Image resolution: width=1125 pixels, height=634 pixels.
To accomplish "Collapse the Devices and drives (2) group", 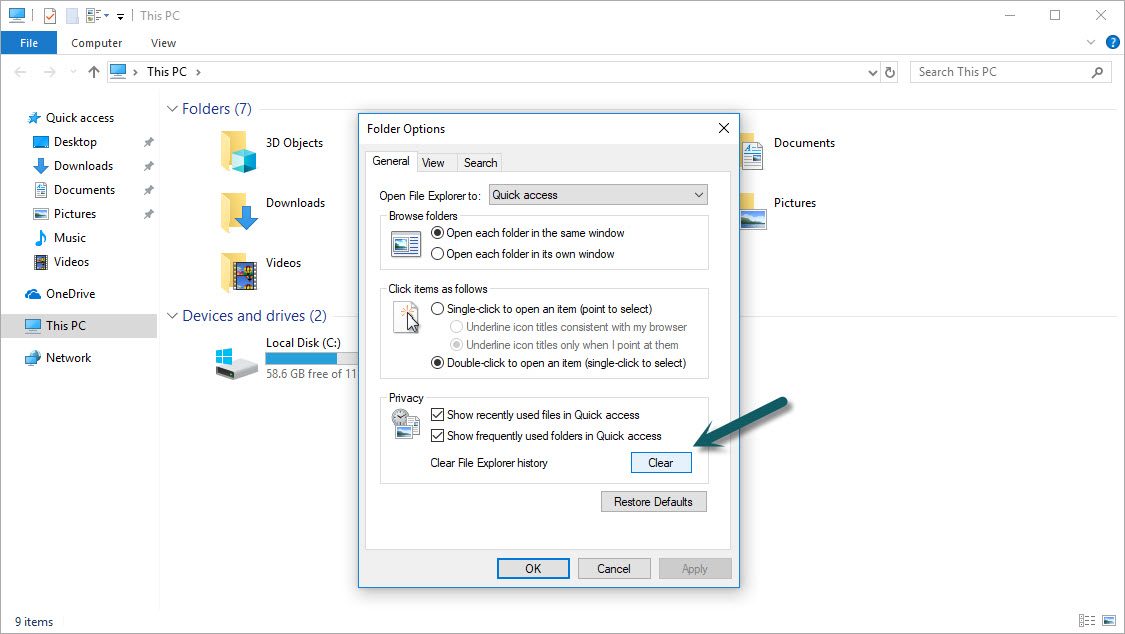I will point(172,316).
